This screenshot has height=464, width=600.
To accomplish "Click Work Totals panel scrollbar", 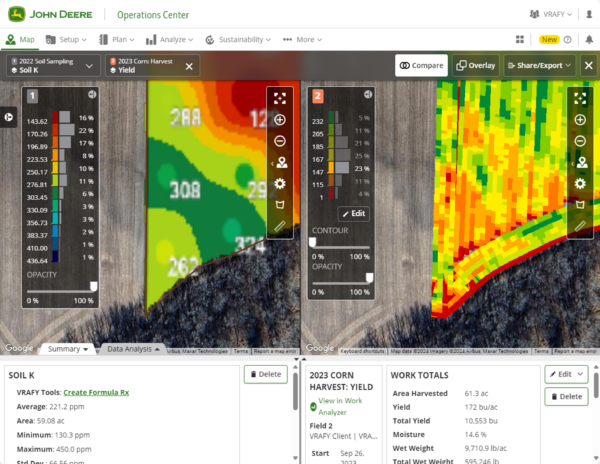I will click(596, 384).
